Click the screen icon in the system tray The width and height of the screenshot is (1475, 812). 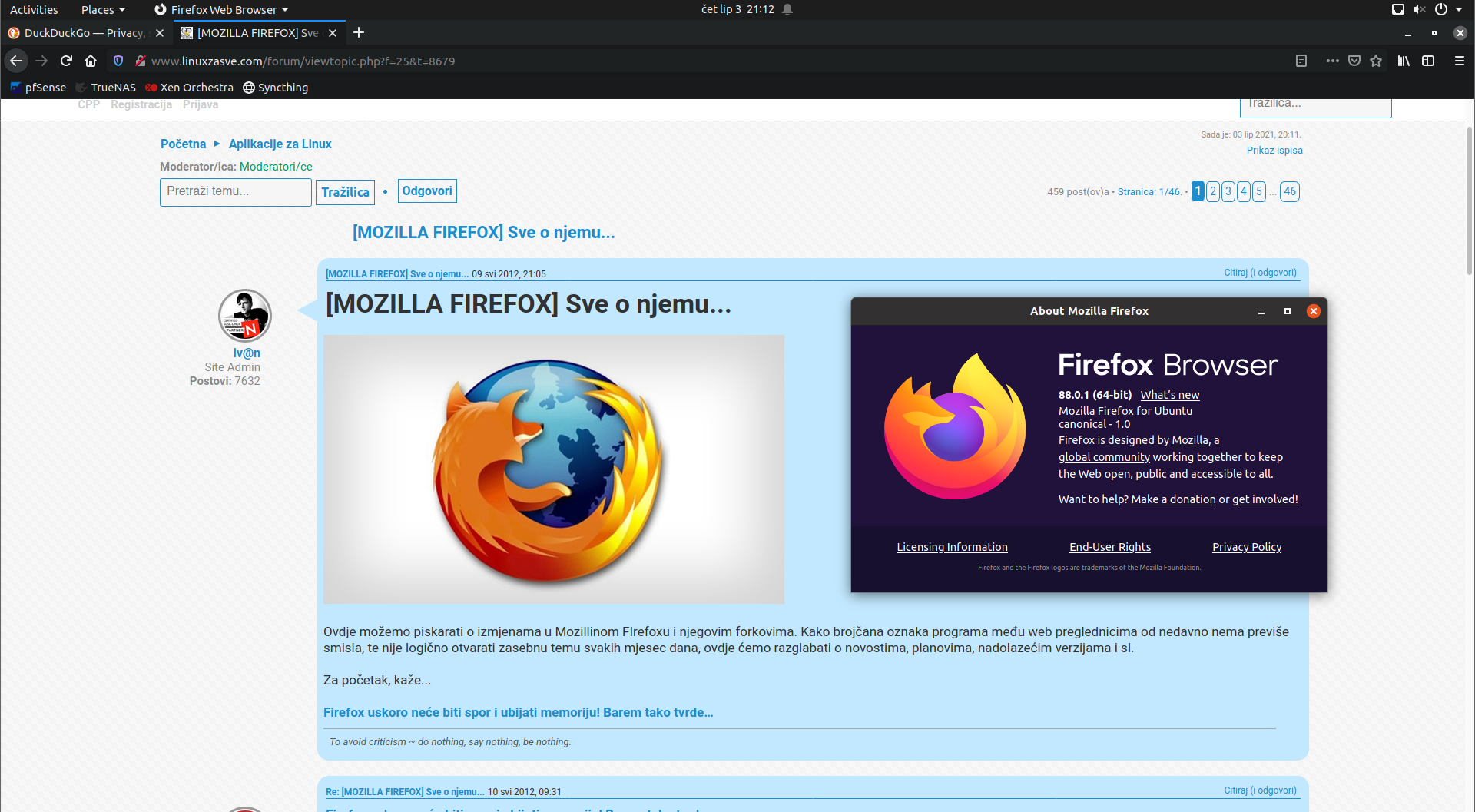tap(1398, 9)
